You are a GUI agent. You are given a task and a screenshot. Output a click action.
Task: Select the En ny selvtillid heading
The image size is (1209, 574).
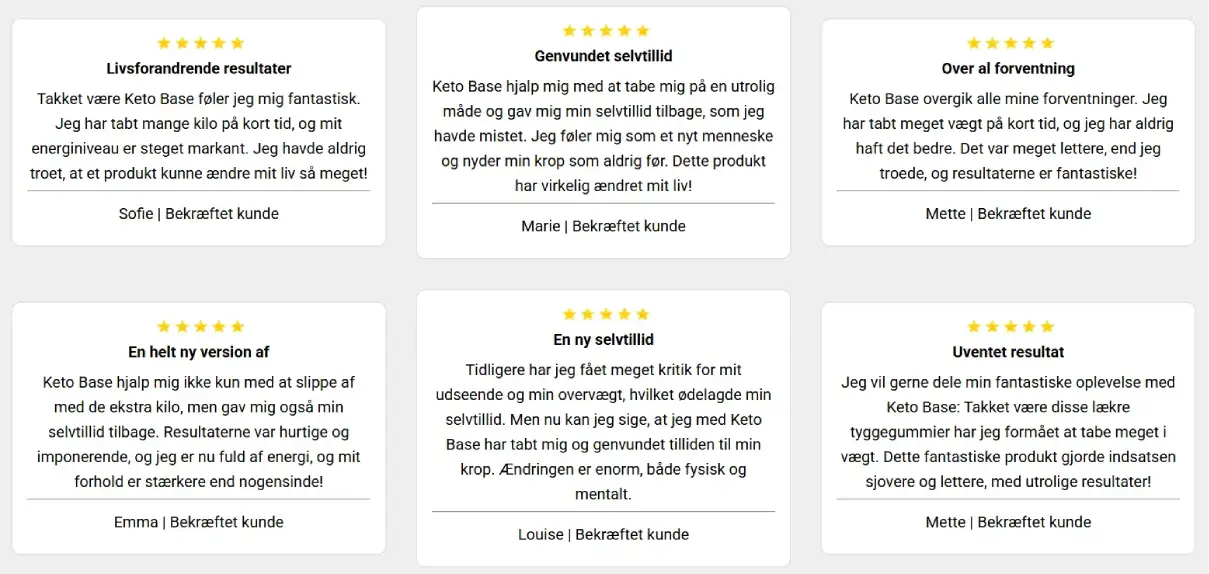tap(604, 340)
